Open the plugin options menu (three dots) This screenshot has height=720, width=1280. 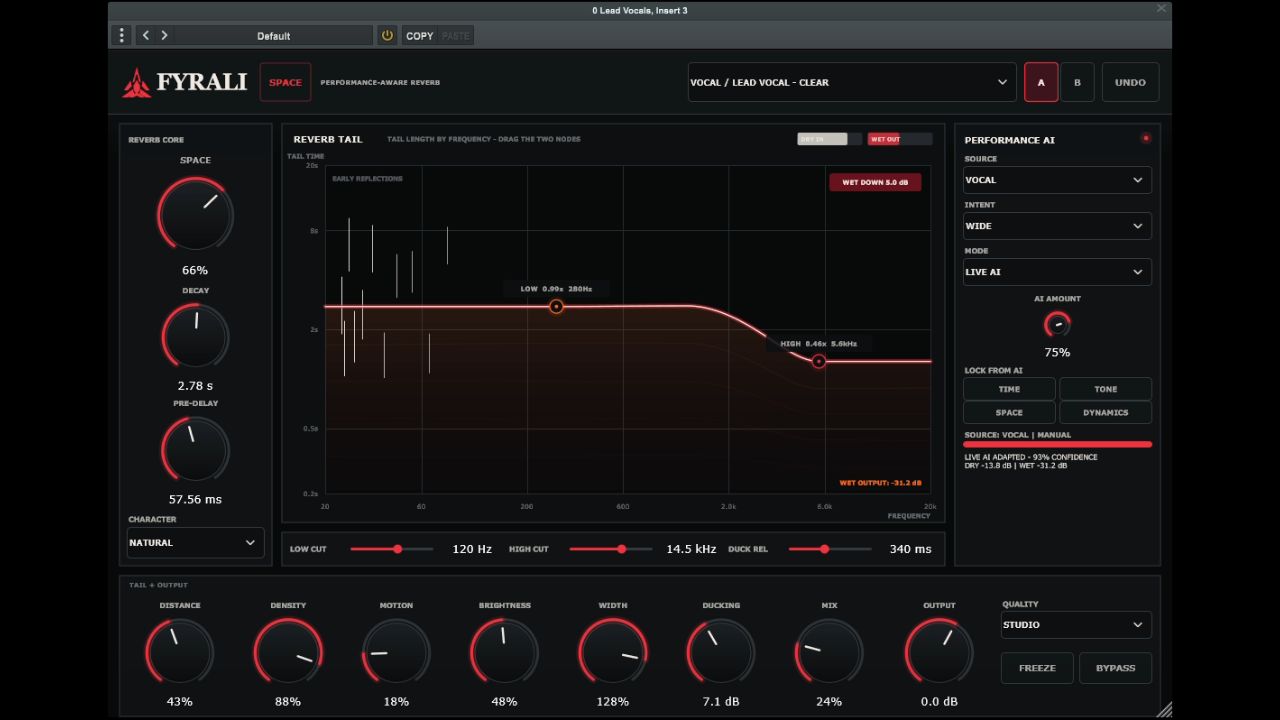click(x=122, y=35)
